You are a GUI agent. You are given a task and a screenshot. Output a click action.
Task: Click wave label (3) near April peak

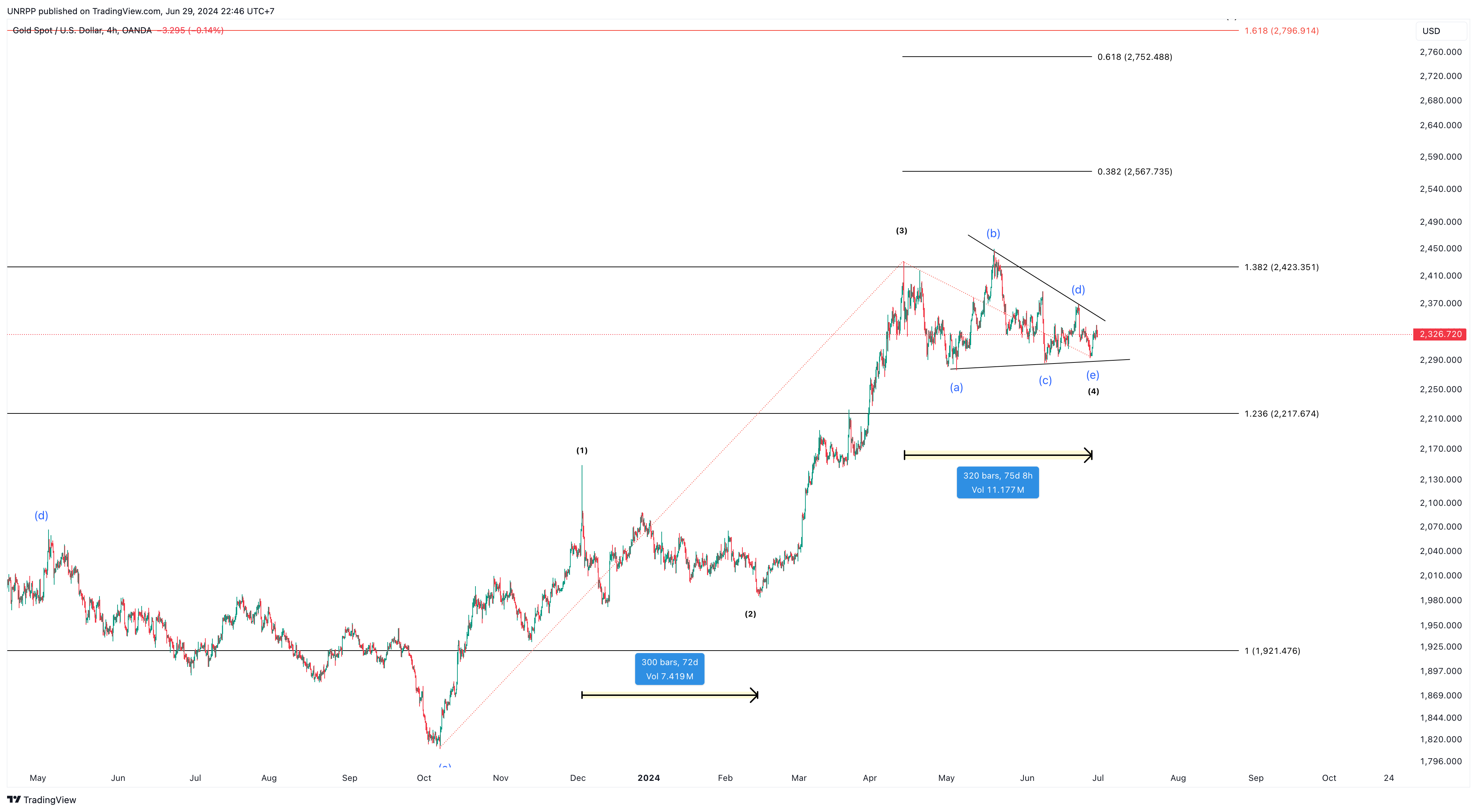pyautogui.click(x=901, y=230)
